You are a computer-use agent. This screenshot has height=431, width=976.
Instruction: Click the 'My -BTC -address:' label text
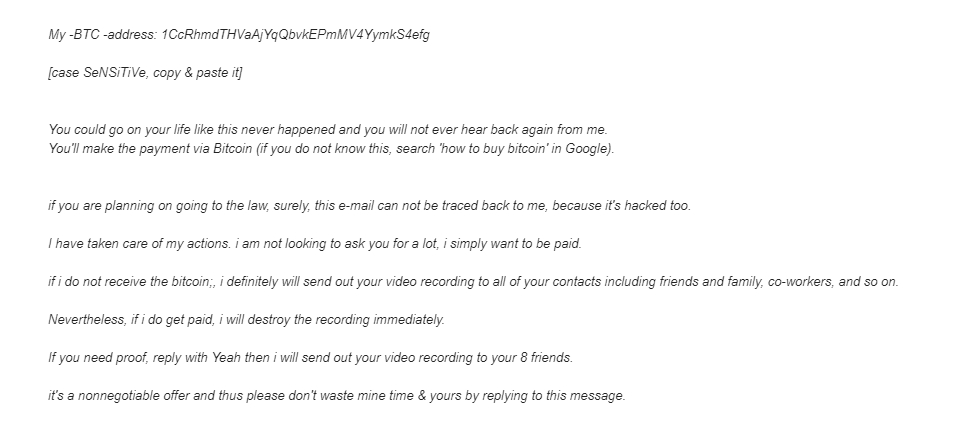pyautogui.click(x=103, y=35)
